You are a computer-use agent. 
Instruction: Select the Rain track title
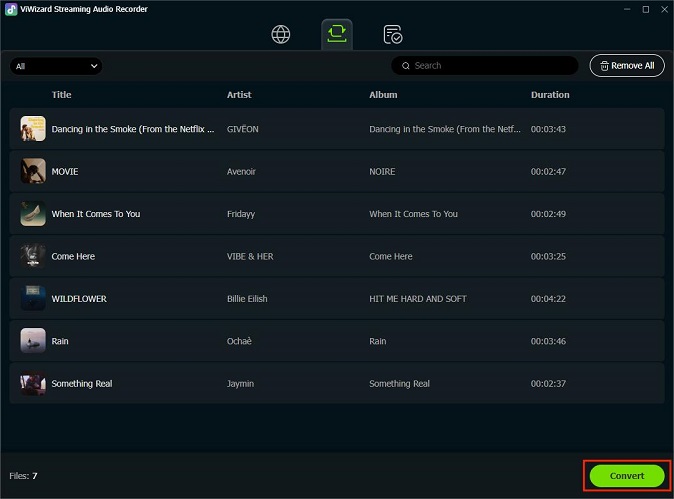point(60,341)
